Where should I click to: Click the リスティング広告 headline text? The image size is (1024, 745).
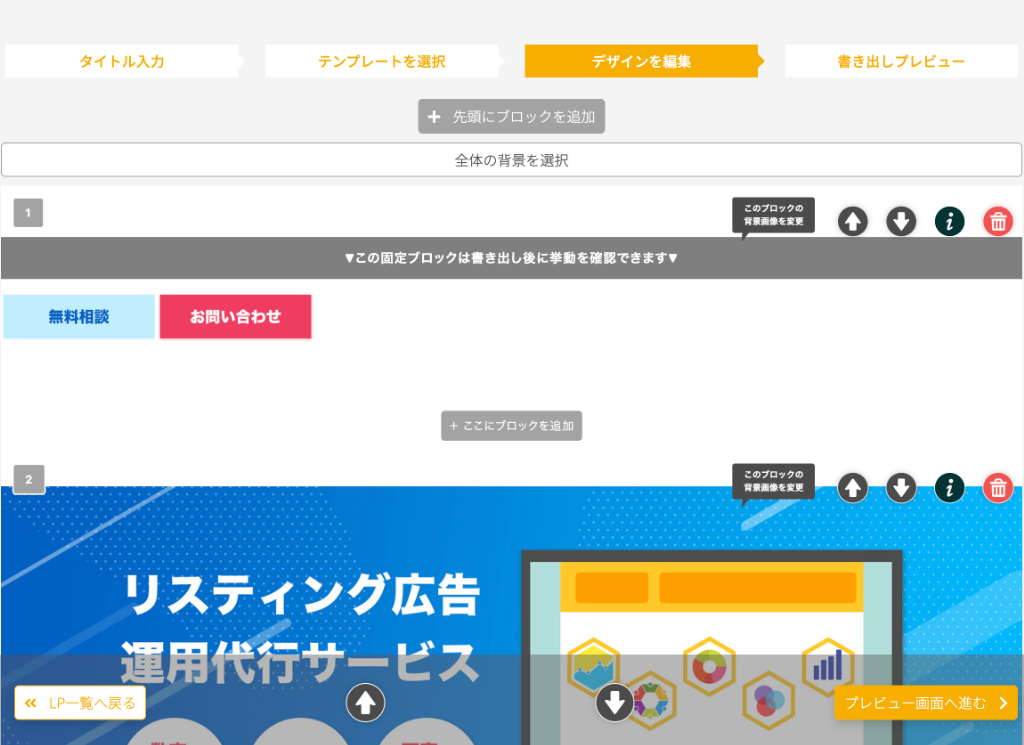coord(302,595)
